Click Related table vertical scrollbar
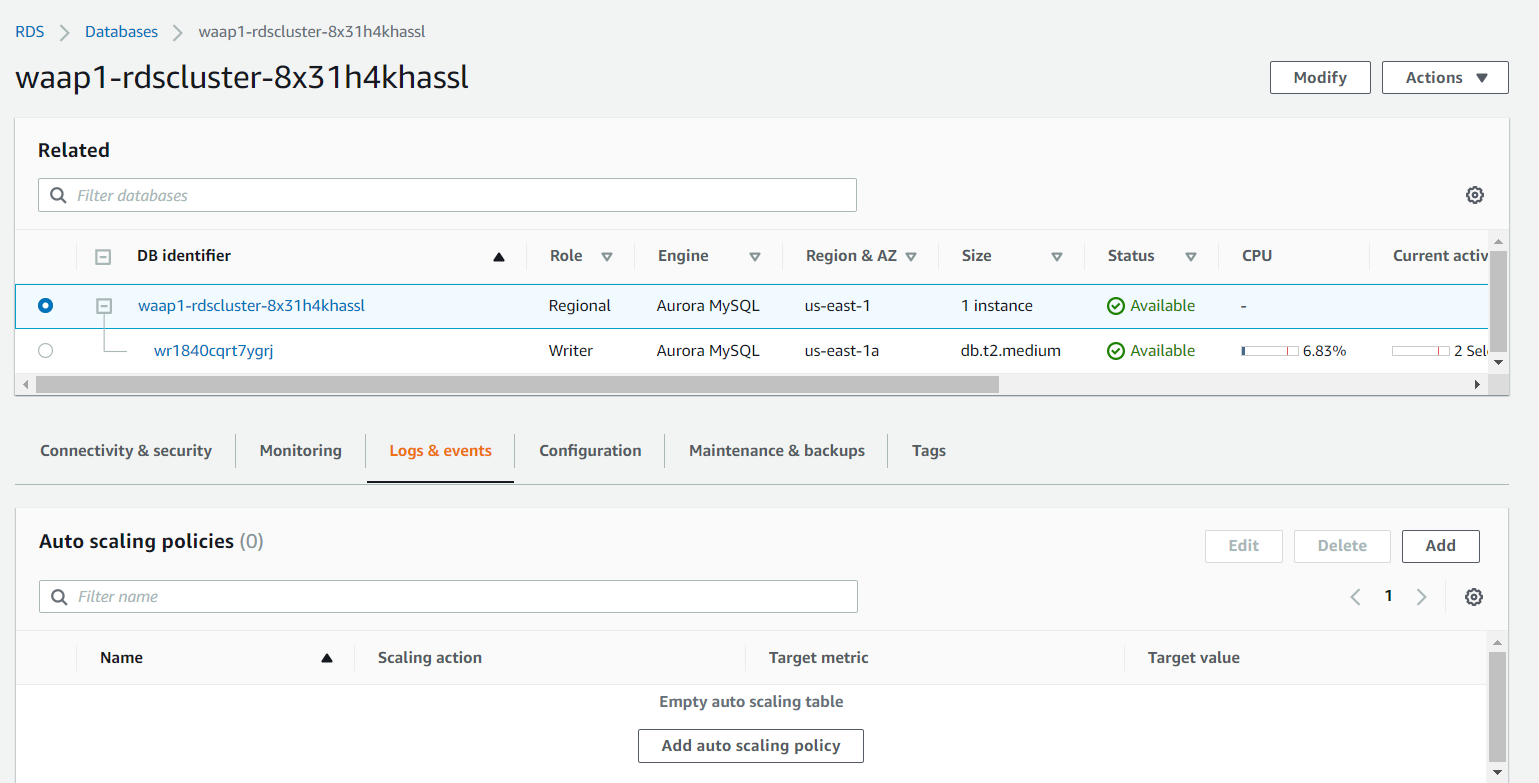 click(x=1497, y=300)
